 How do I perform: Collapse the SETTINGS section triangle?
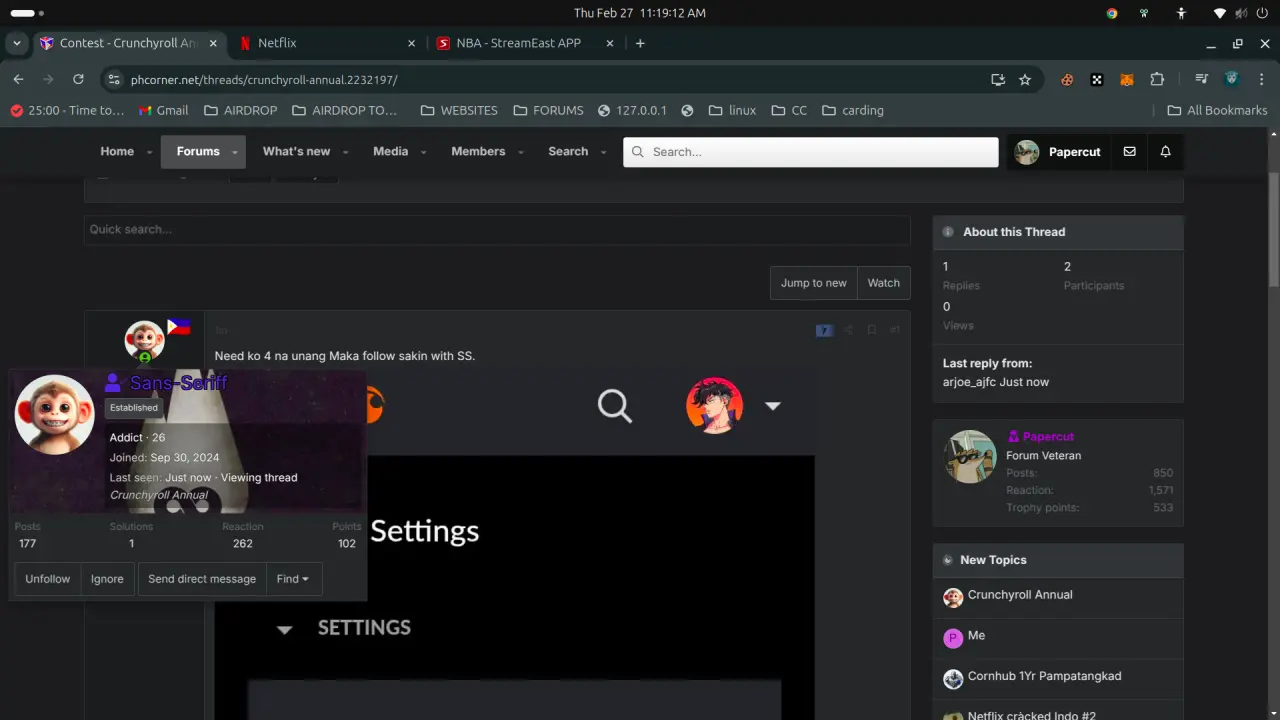pos(285,629)
